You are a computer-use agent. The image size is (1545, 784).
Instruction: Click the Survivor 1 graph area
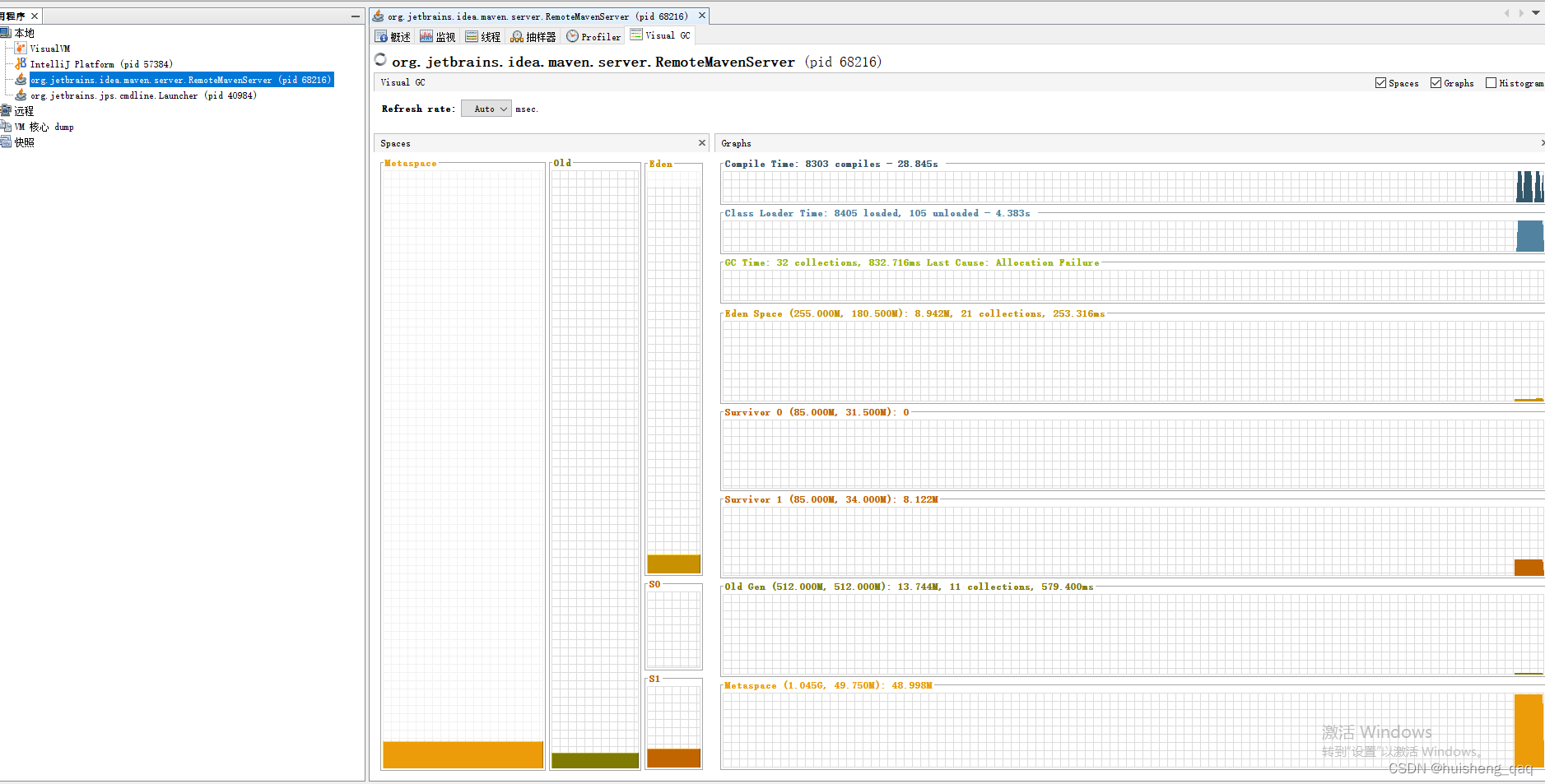coord(1133,540)
